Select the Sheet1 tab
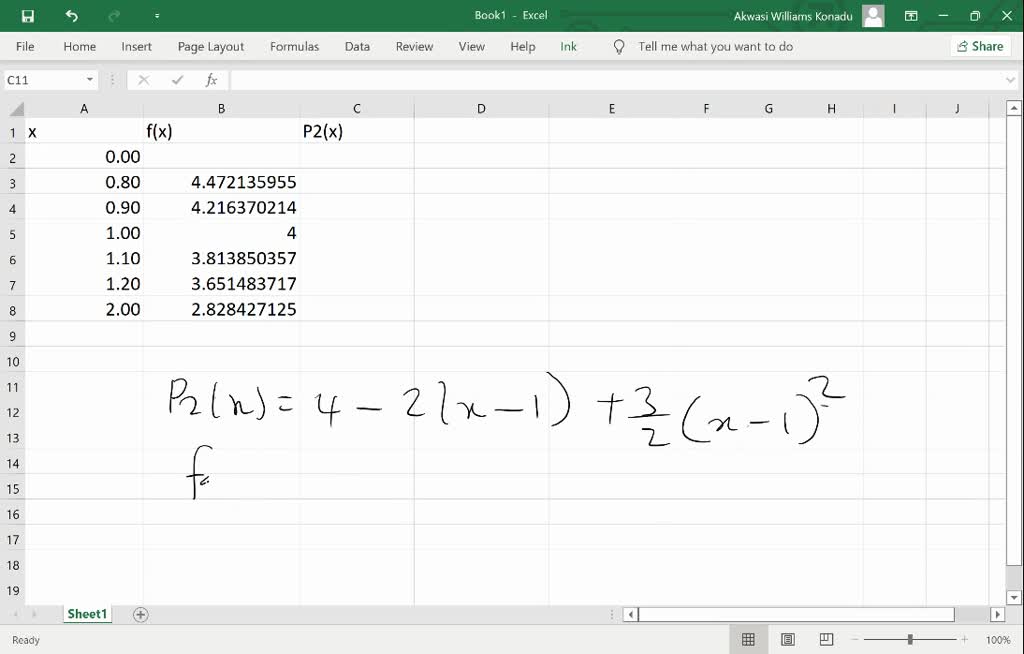 [x=87, y=614]
